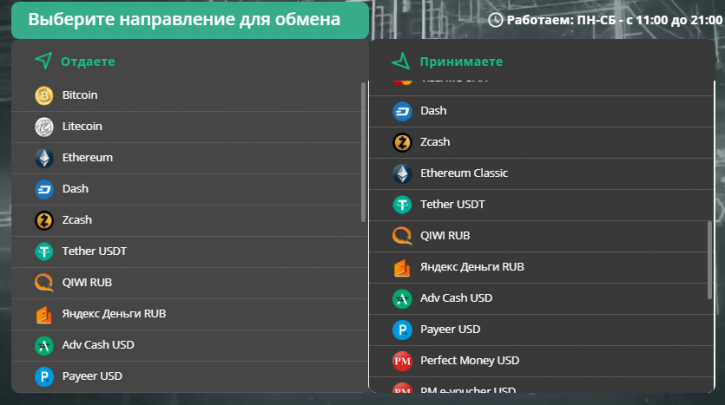Click the Adv Cash icon in Принимаете

pyautogui.click(x=402, y=298)
